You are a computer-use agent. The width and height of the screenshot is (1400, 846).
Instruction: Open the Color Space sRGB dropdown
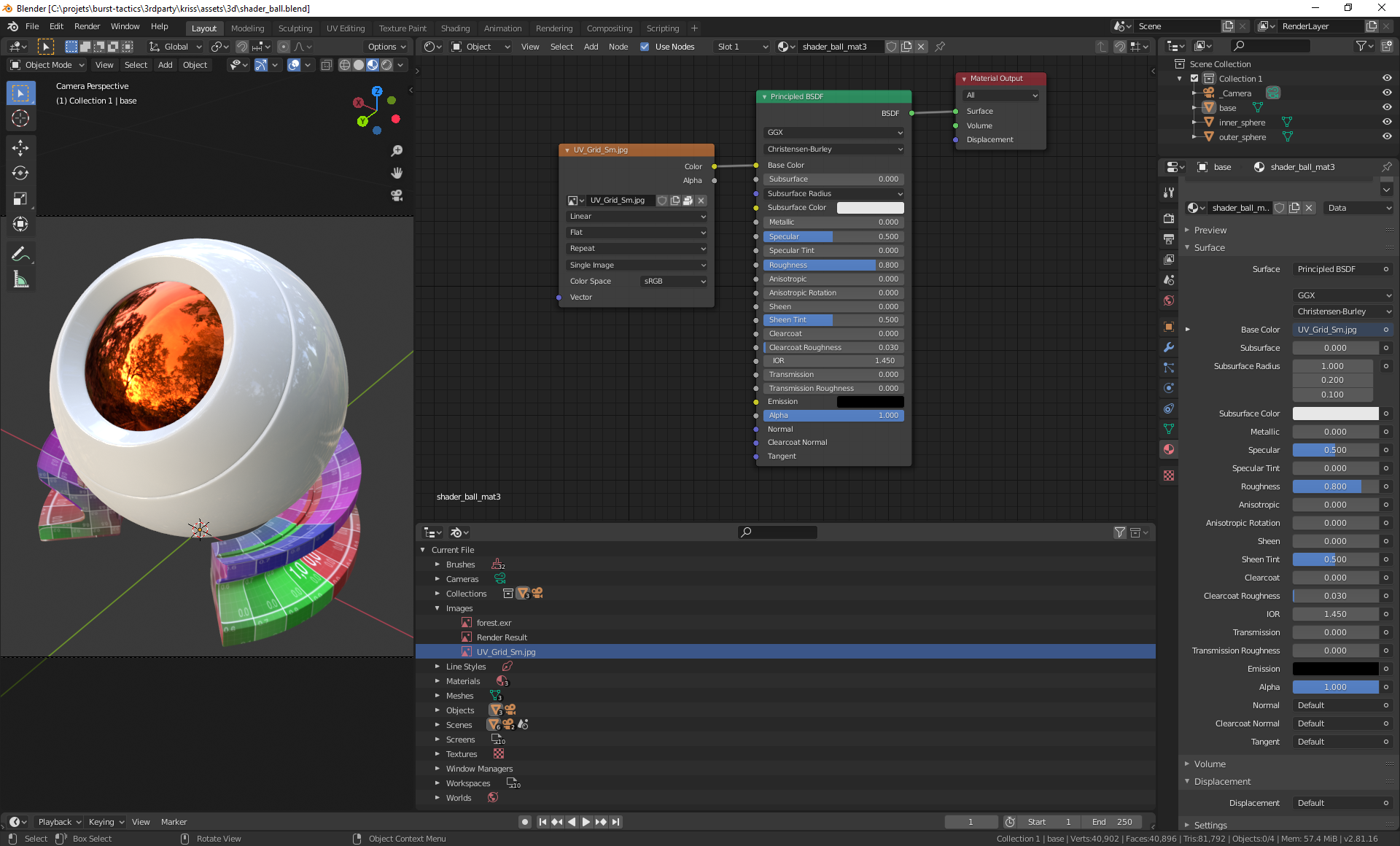tap(674, 282)
